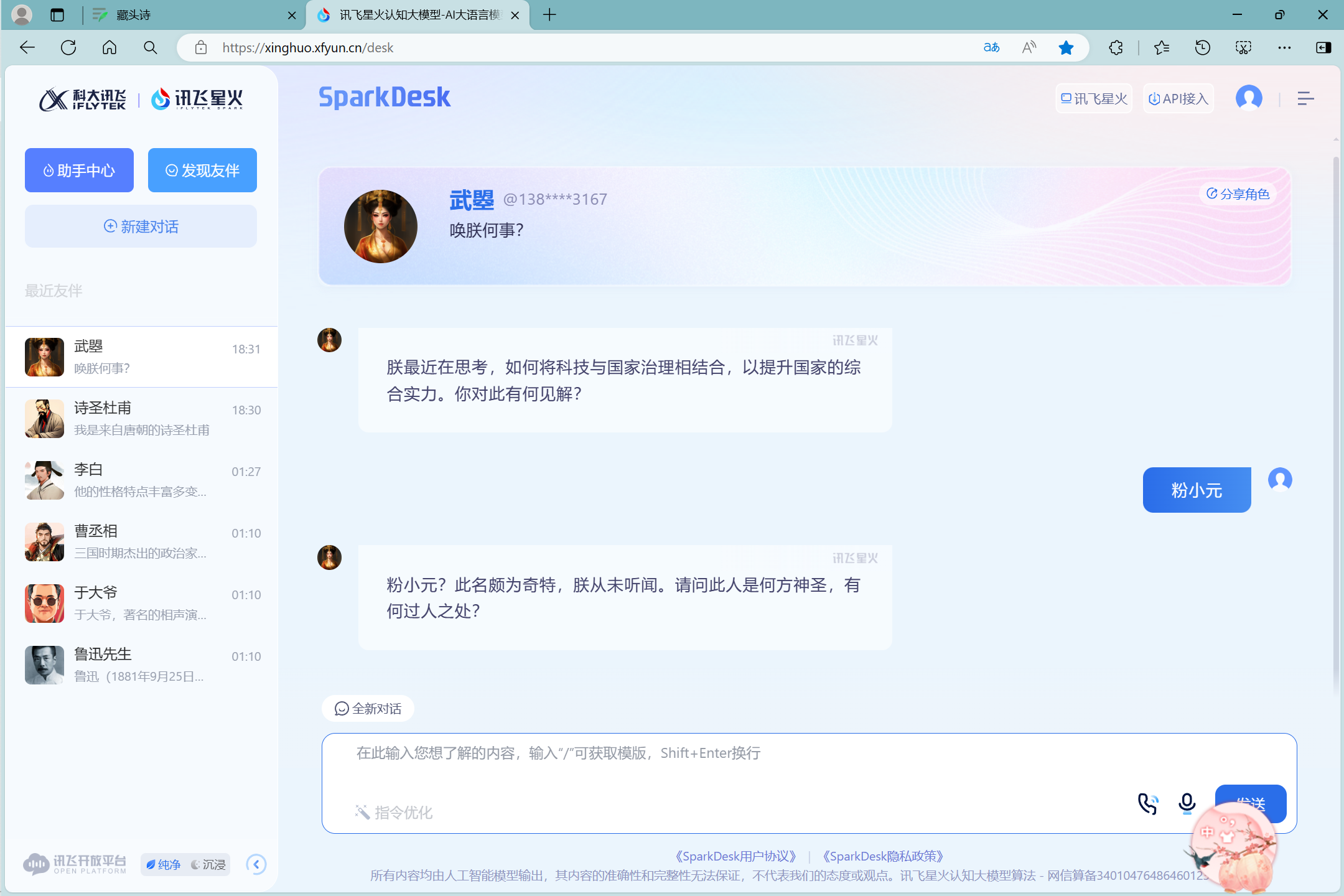Open the 曹丞相 chat

click(x=142, y=541)
